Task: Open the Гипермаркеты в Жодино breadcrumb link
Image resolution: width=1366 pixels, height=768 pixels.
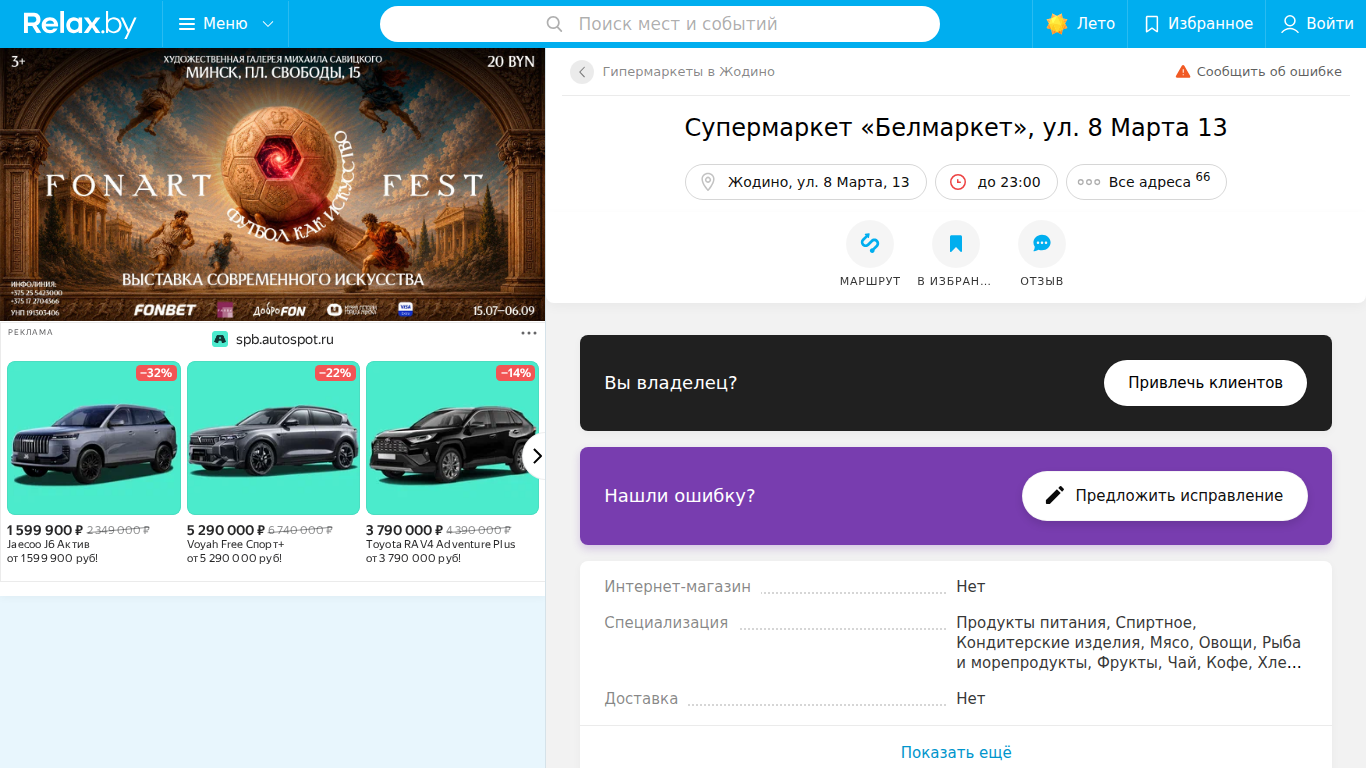Action: click(x=689, y=72)
